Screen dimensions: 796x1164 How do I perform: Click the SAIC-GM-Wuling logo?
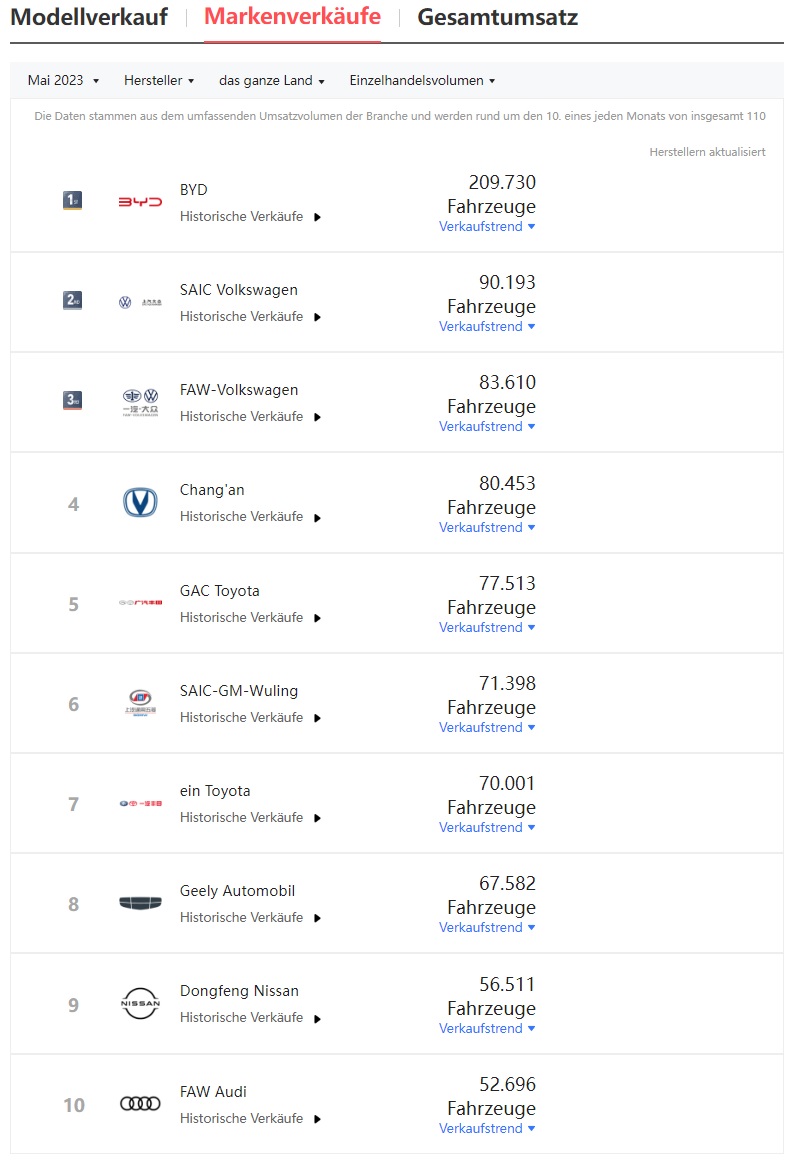point(140,703)
